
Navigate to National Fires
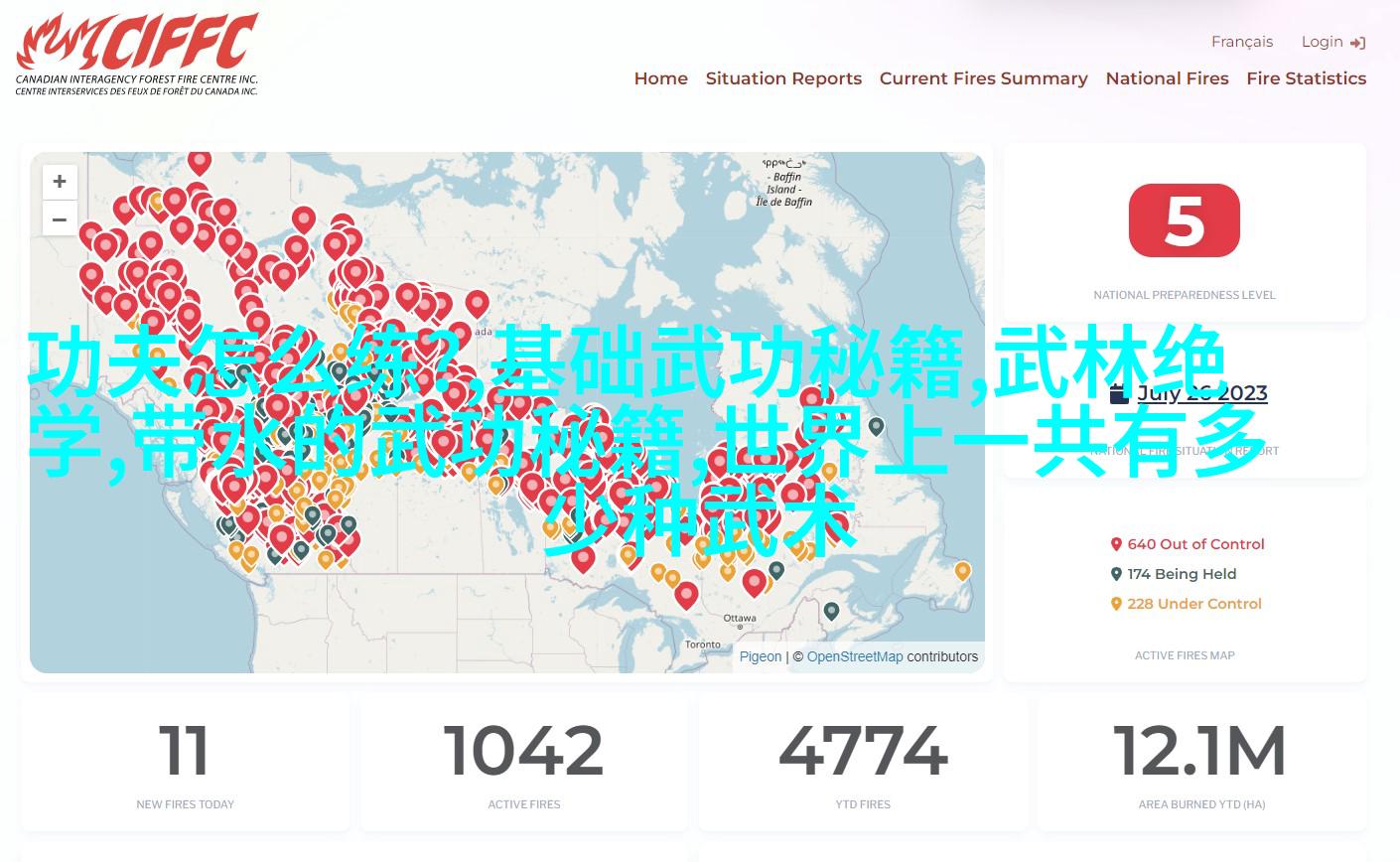click(1167, 78)
